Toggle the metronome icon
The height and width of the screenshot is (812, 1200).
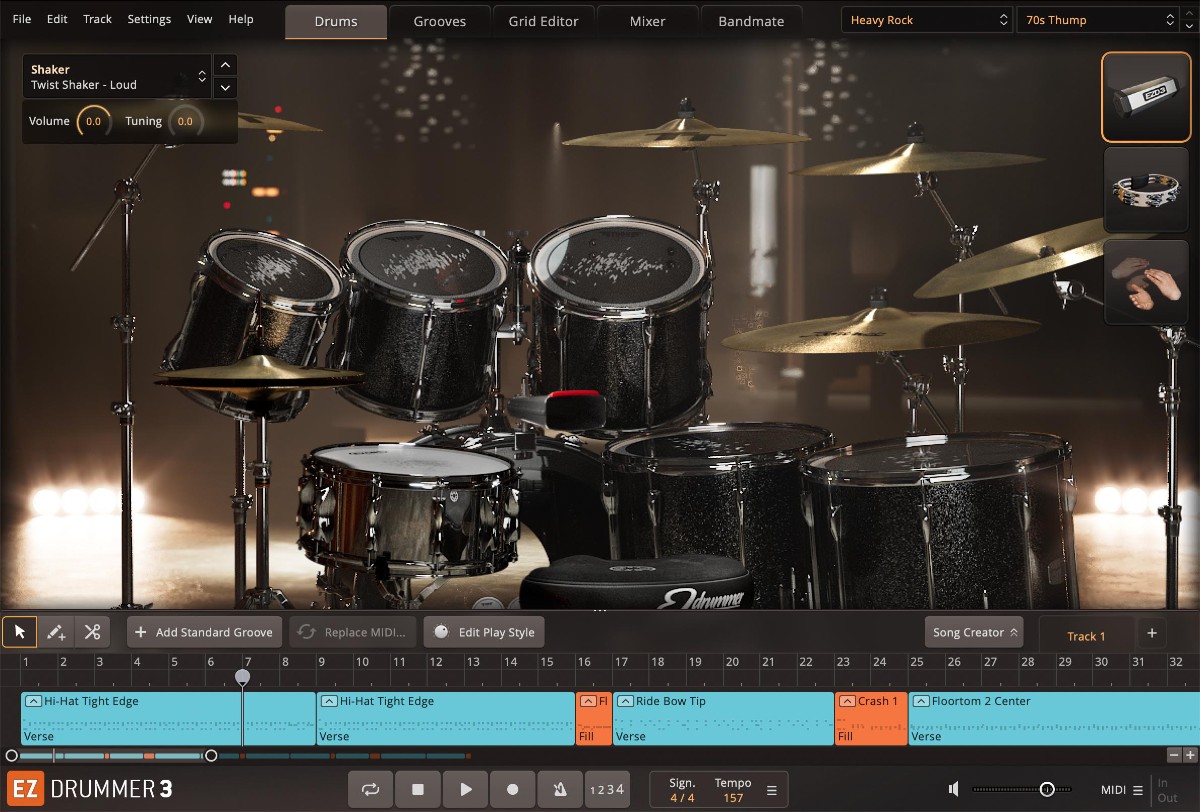560,789
